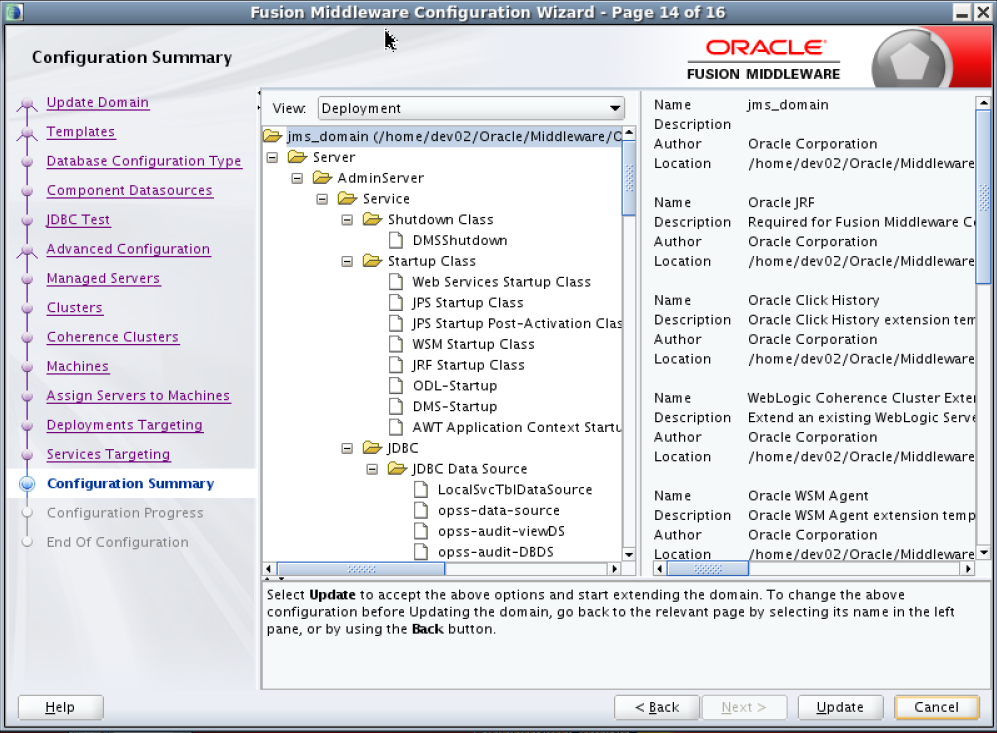Click the Help button
The width and height of the screenshot is (997, 733).
coord(60,707)
